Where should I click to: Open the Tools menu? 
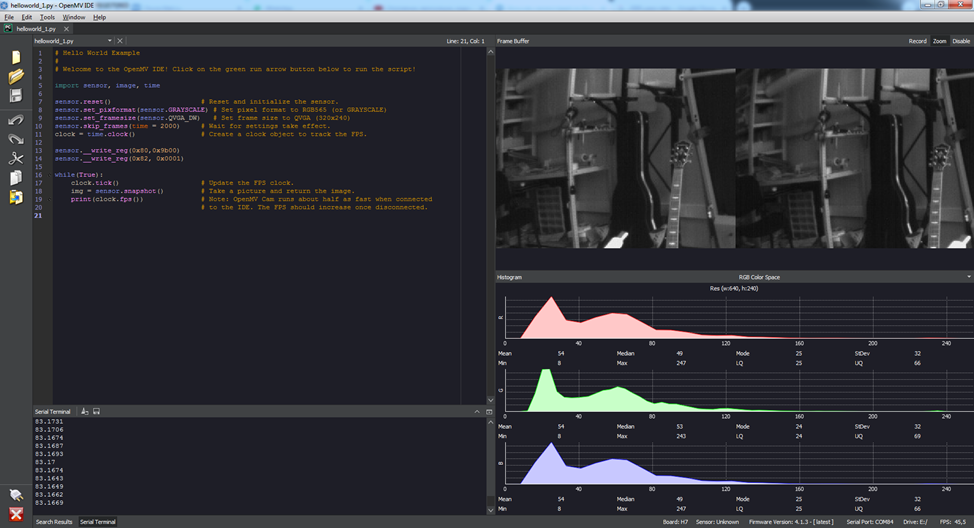(x=47, y=17)
